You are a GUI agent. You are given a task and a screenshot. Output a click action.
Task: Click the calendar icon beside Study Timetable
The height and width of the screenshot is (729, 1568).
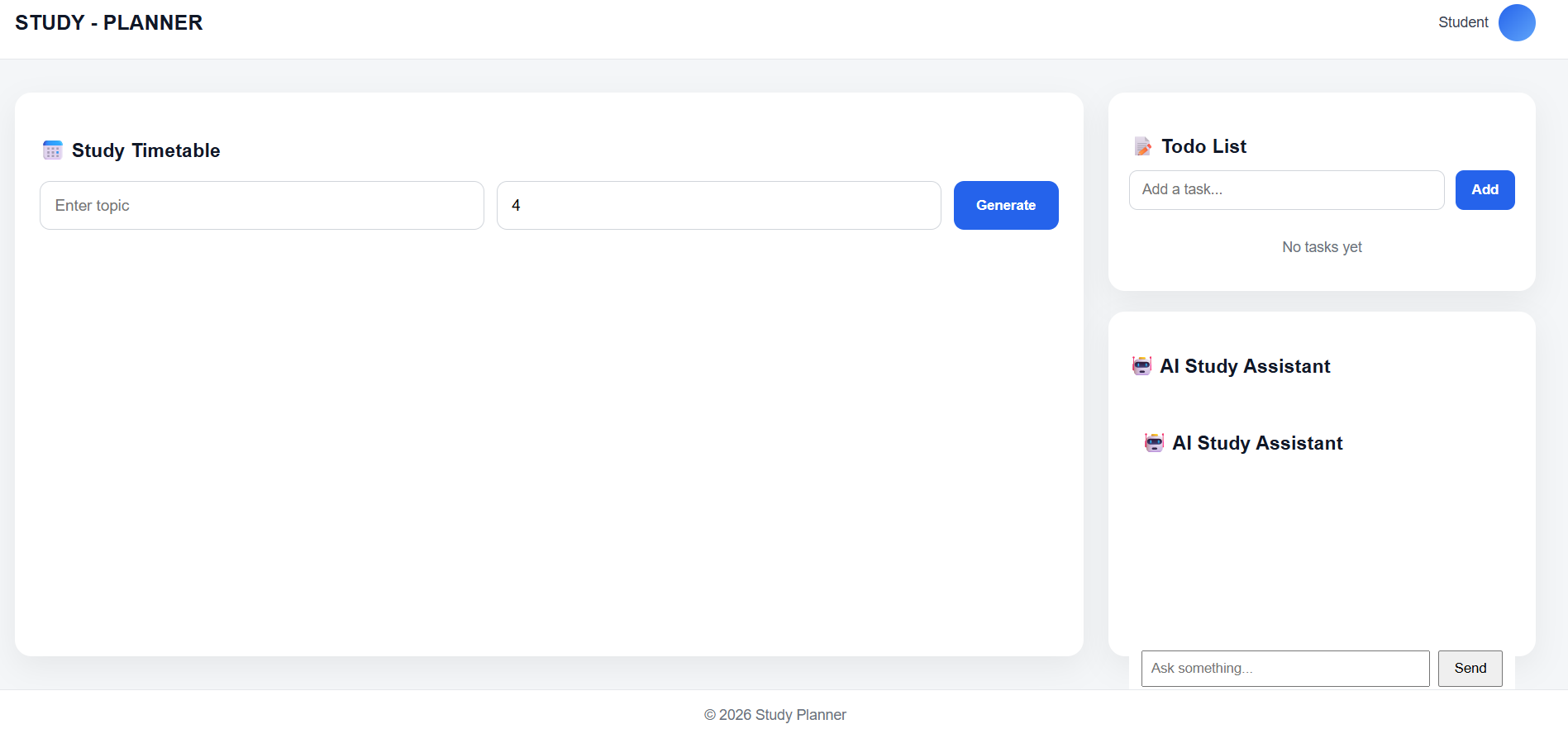(x=52, y=150)
